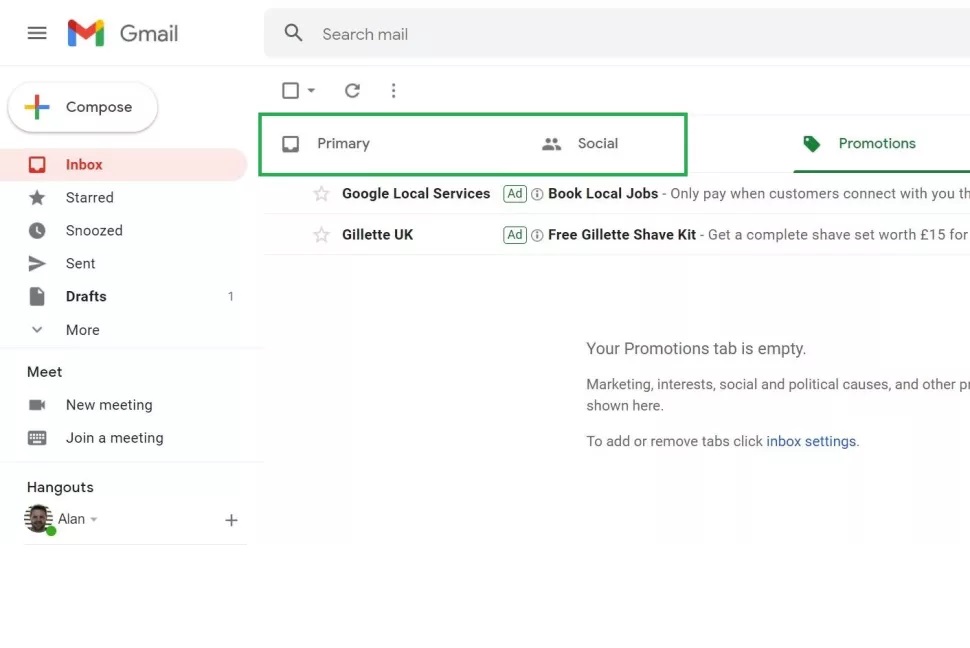
Task: Expand the More sidebar section
Action: pos(124,330)
